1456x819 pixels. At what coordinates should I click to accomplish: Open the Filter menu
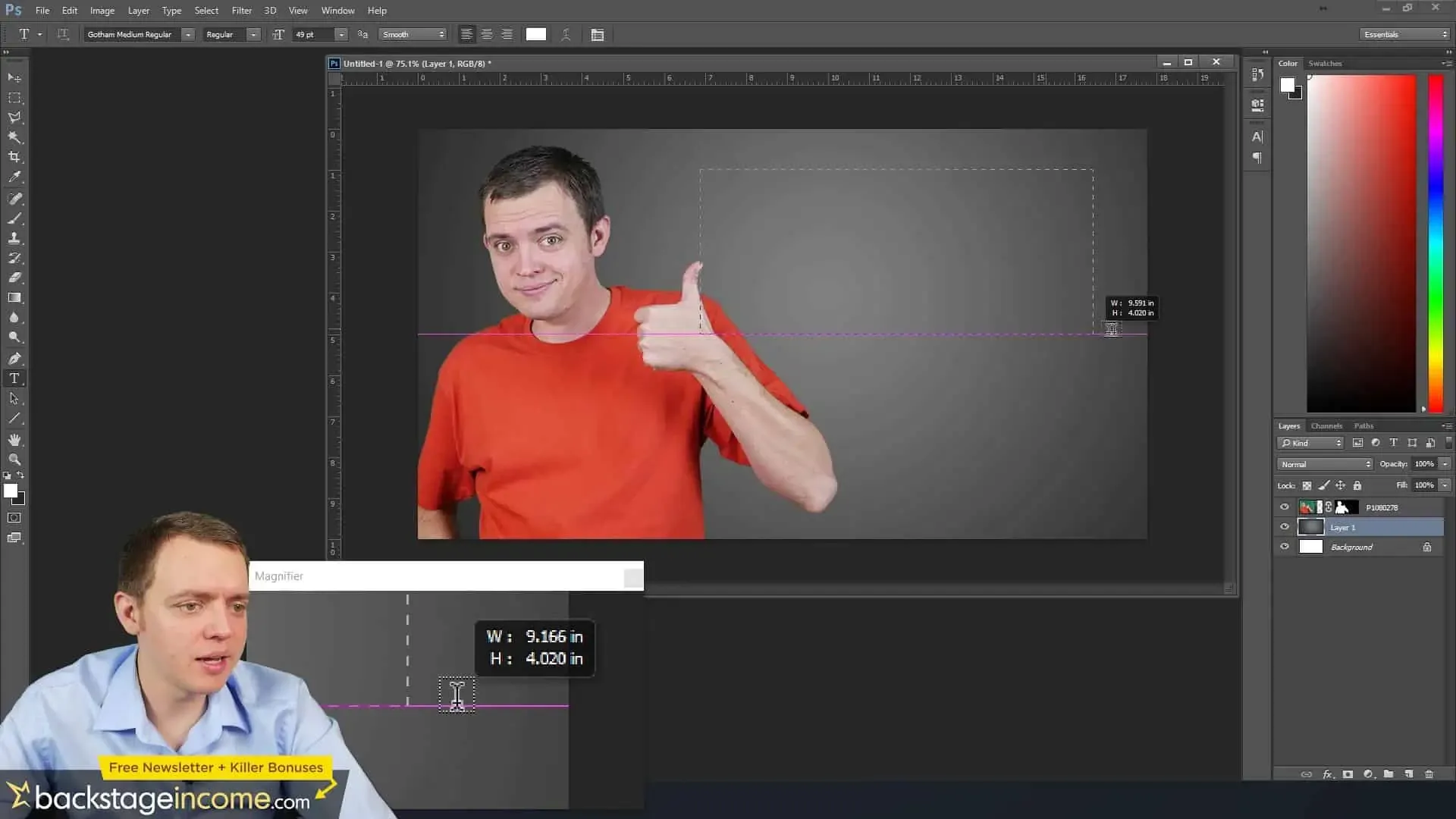coord(241,10)
